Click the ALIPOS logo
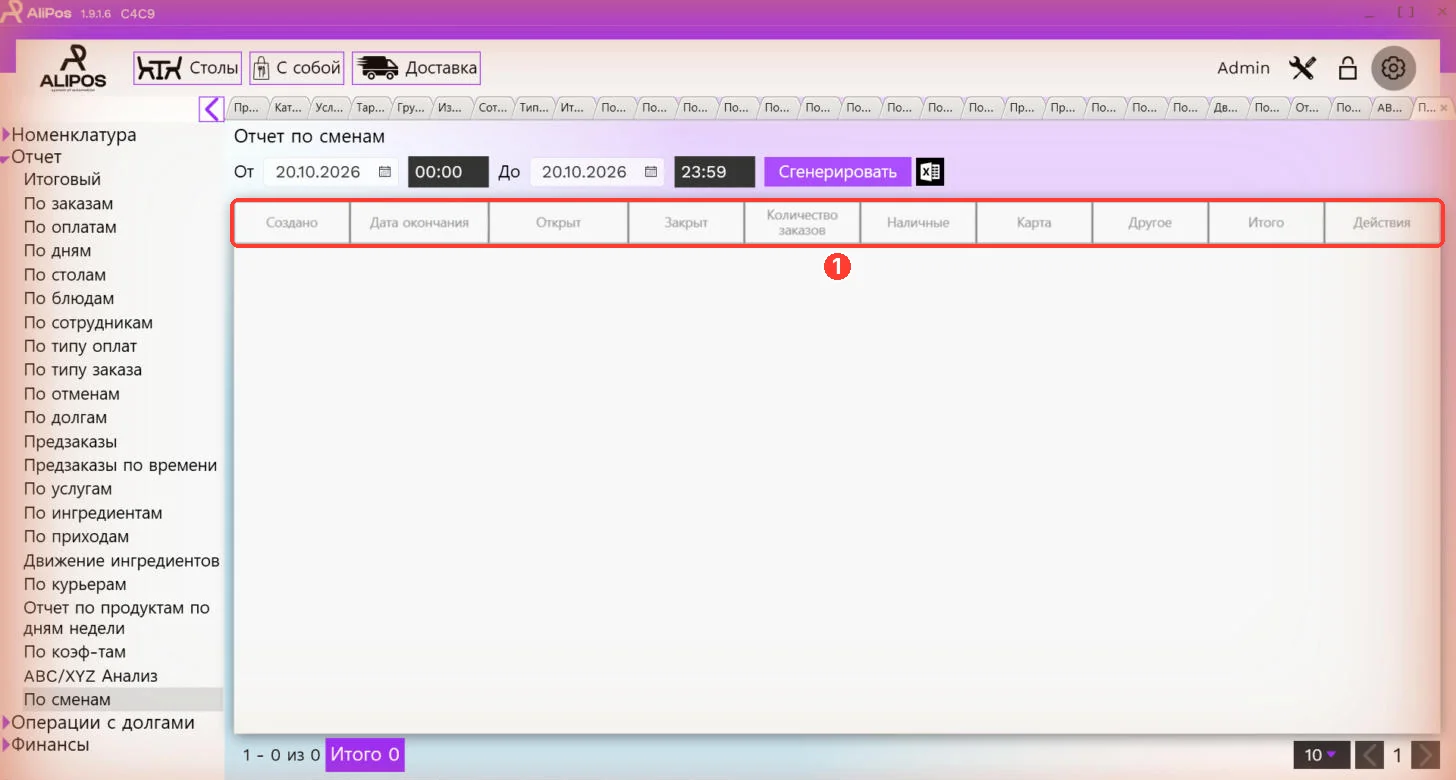 click(73, 68)
